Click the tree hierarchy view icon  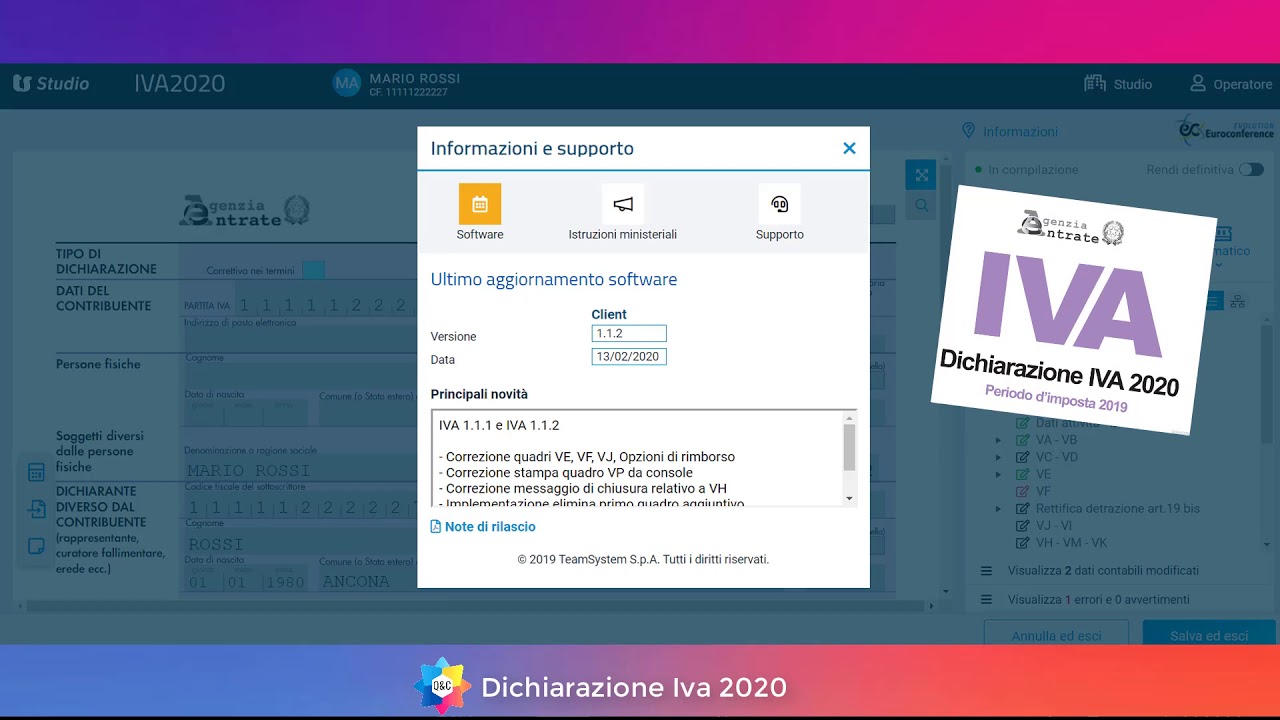point(1238,301)
